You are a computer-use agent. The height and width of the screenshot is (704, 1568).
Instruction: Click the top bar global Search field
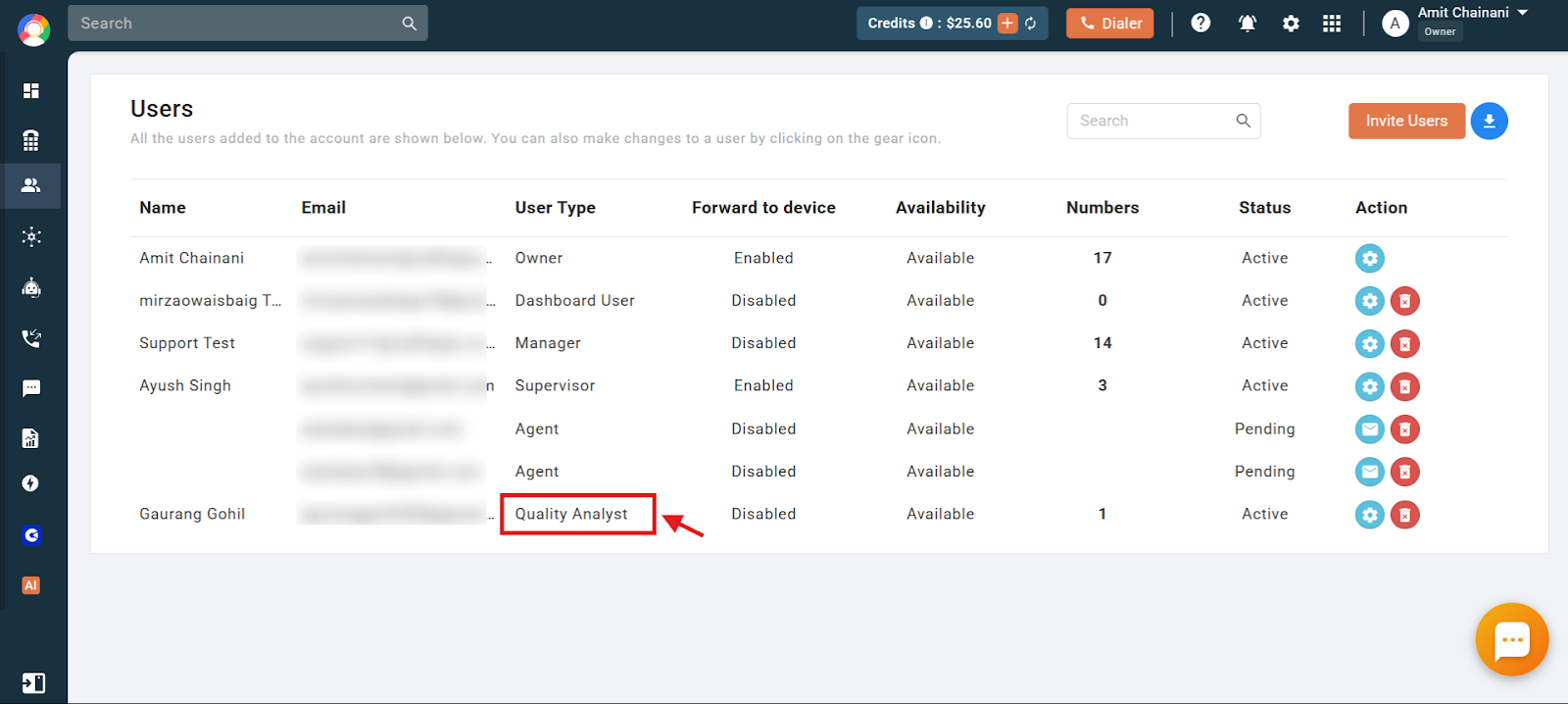click(248, 24)
